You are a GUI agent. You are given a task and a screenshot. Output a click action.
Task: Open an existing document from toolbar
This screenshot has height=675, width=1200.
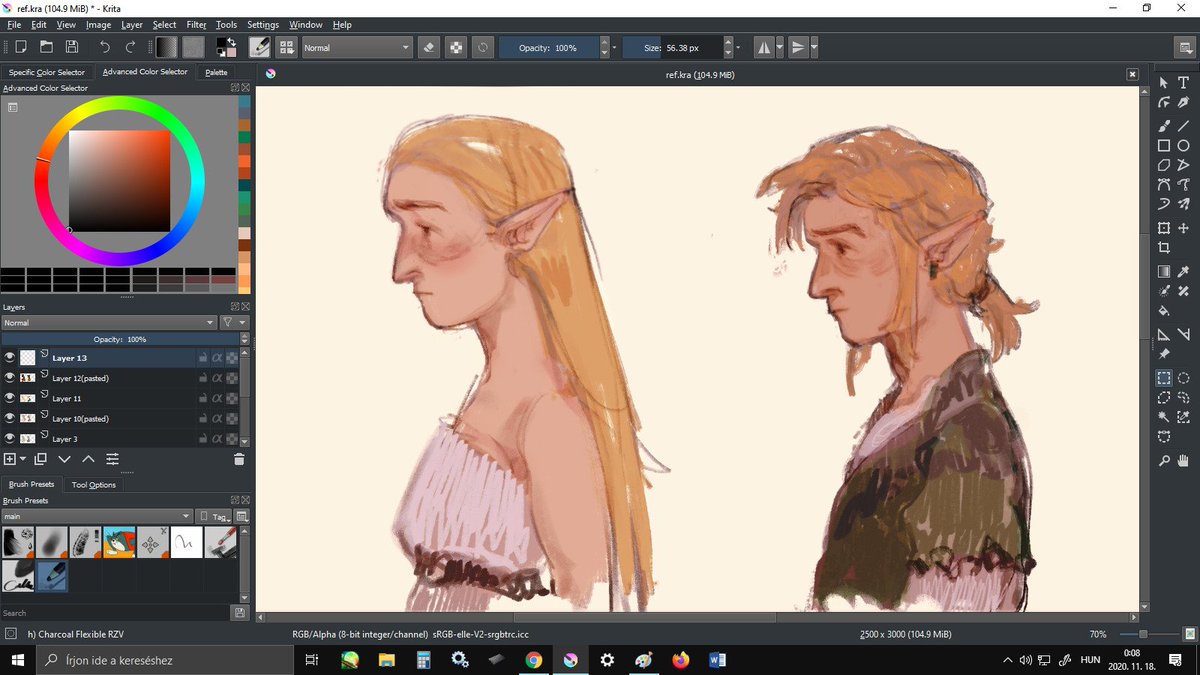click(46, 47)
